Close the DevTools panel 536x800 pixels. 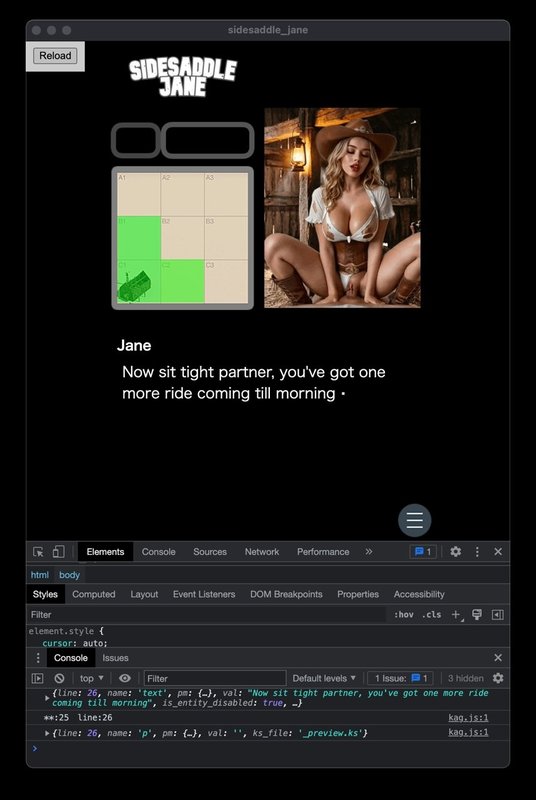[498, 552]
